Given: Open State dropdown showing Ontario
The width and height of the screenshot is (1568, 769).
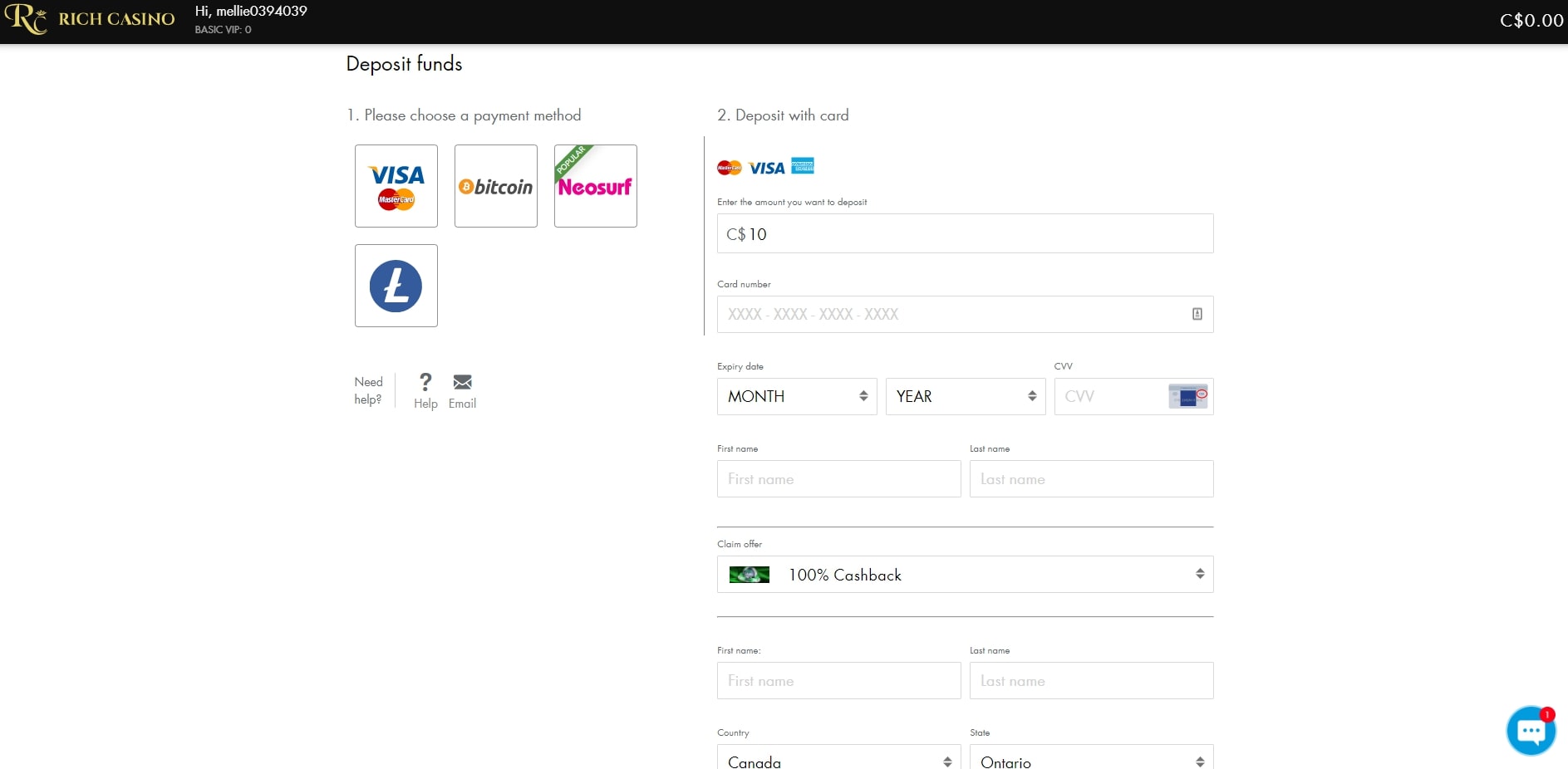Looking at the screenshot, I should point(1092,757).
